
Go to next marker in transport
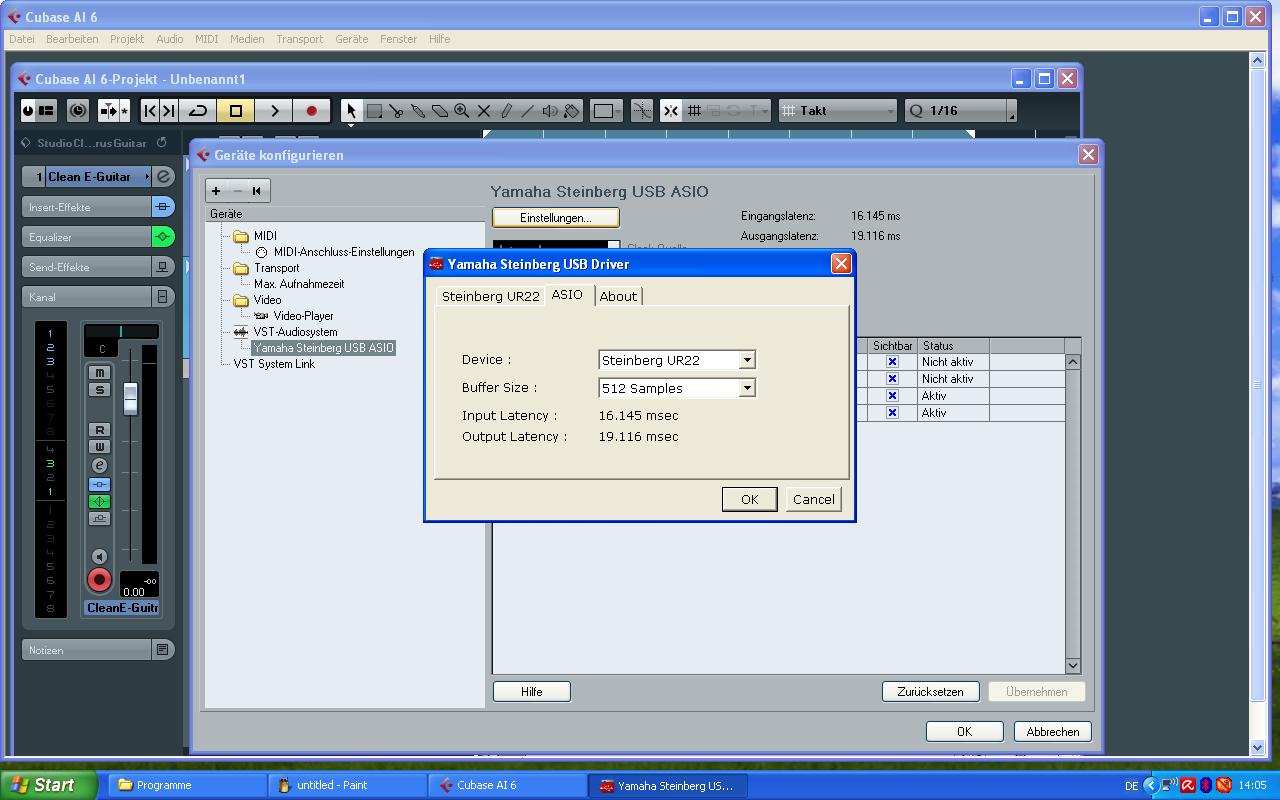[169, 111]
